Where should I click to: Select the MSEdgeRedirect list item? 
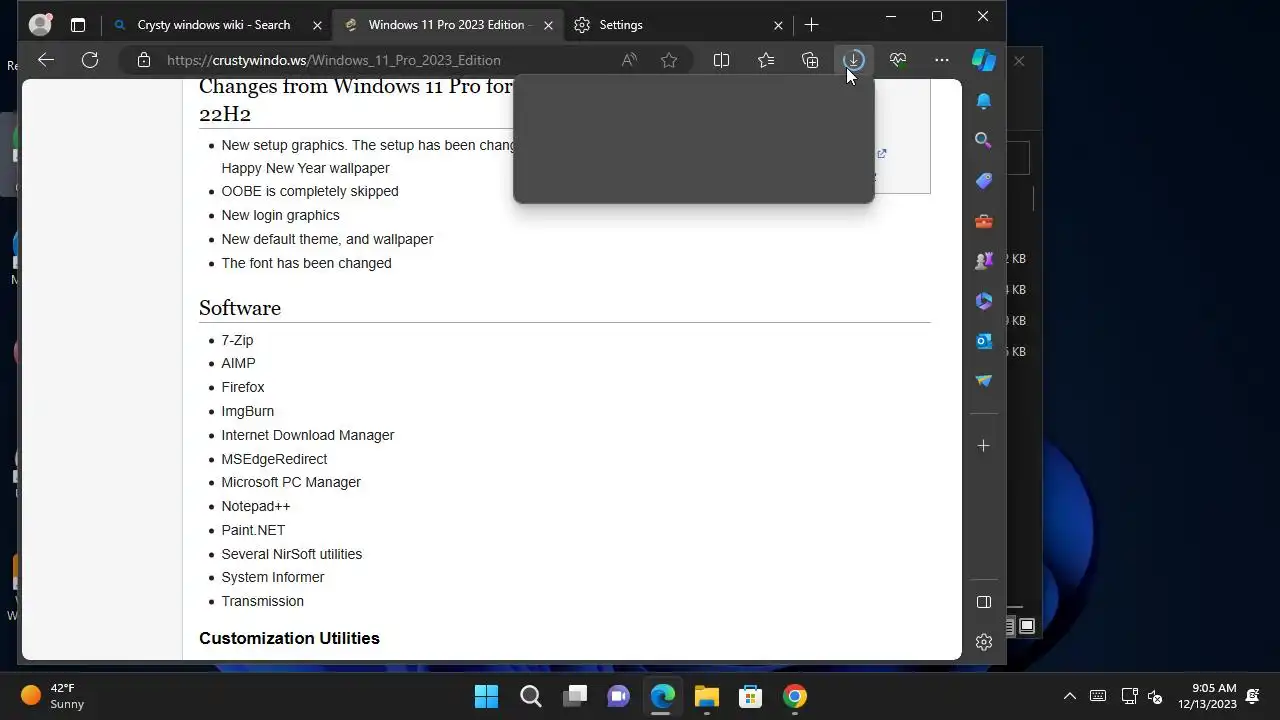coord(274,459)
